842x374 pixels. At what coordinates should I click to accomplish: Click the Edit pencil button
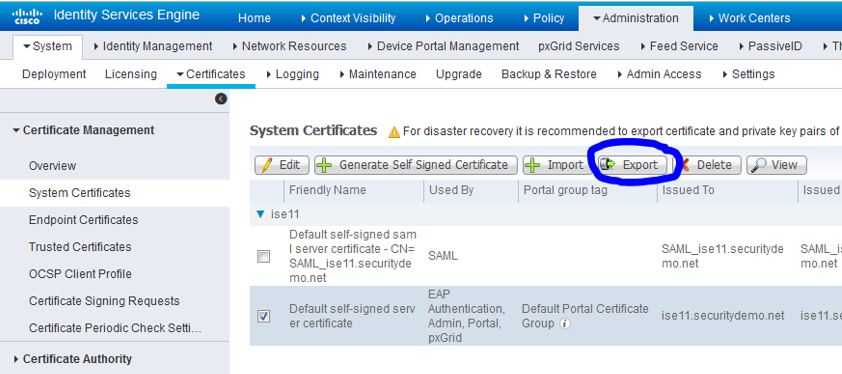point(281,165)
